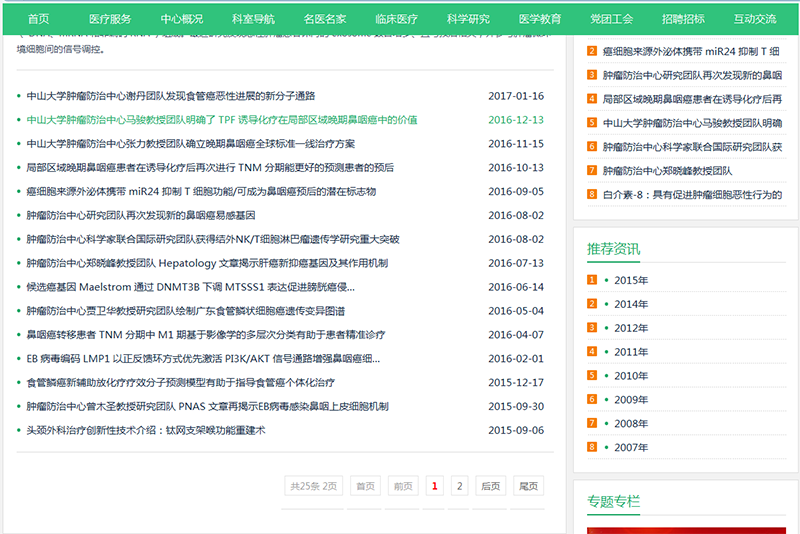Click the red banner thumbnail under 专题专栏
The width and height of the screenshot is (800, 534).
tap(686, 530)
